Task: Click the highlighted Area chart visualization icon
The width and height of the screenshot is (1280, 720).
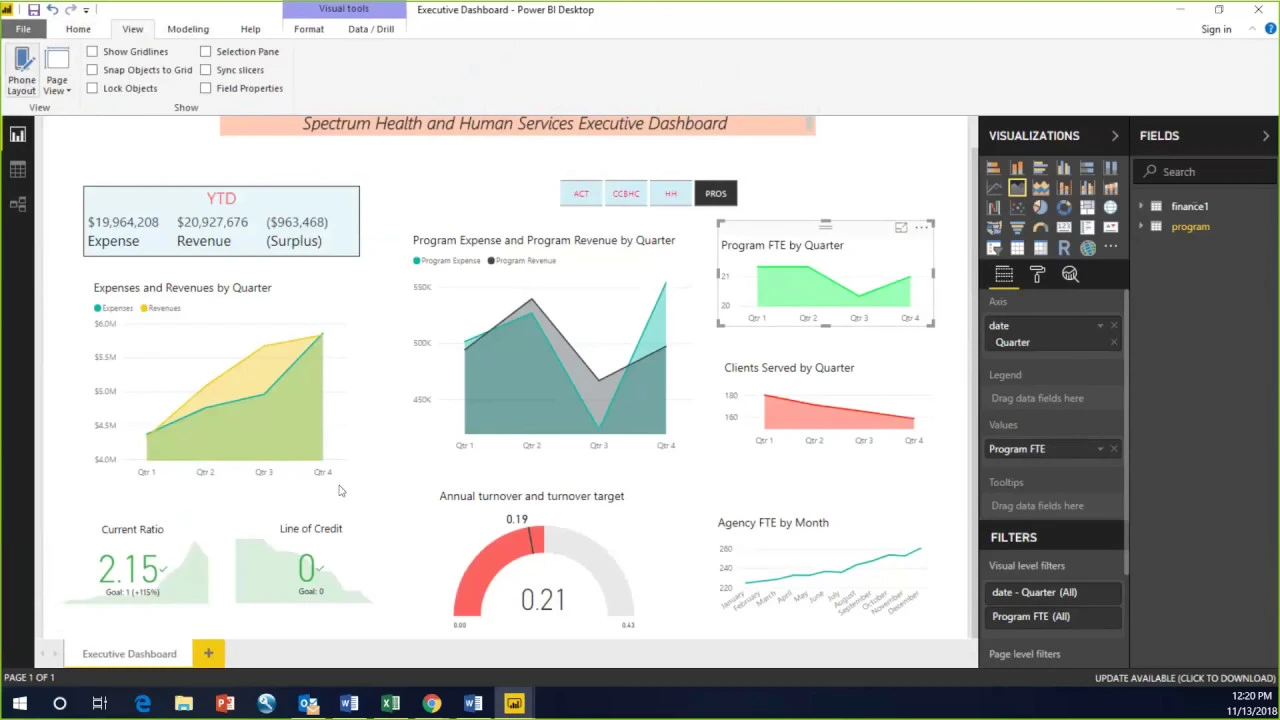Action: coord(1017,187)
